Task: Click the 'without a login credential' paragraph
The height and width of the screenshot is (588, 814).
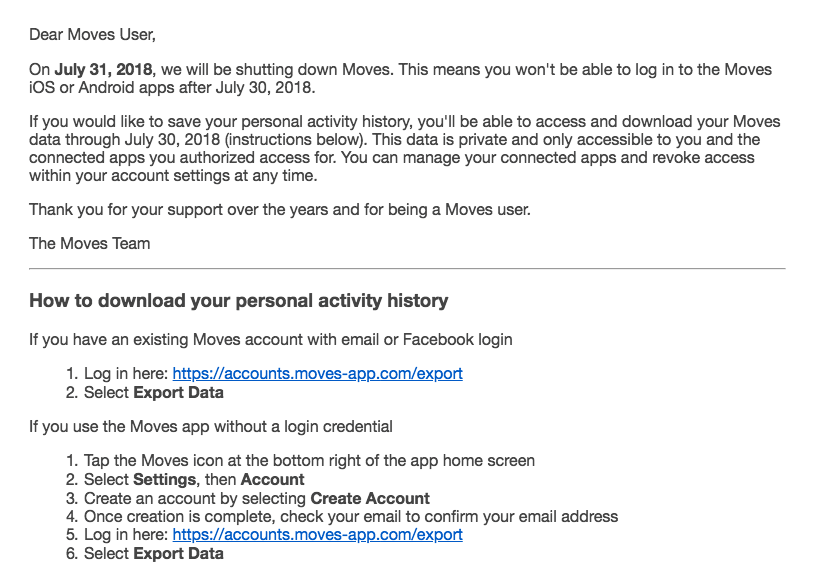Action: [x=210, y=426]
